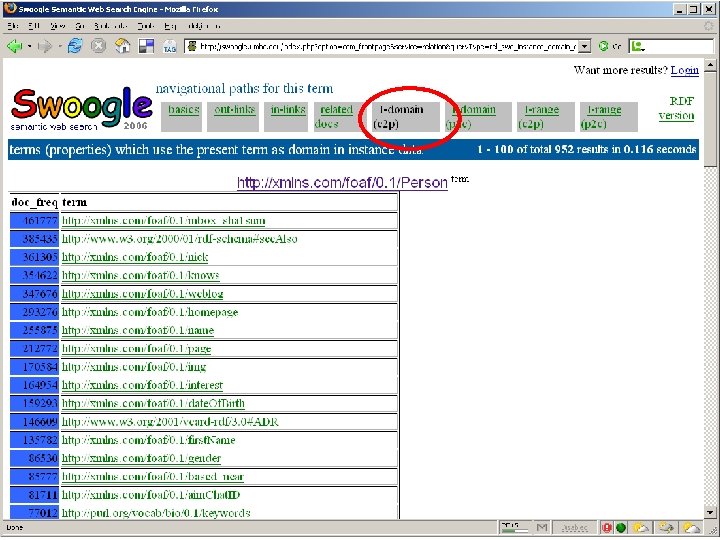Click the save disk toolbar icon

[146, 46]
